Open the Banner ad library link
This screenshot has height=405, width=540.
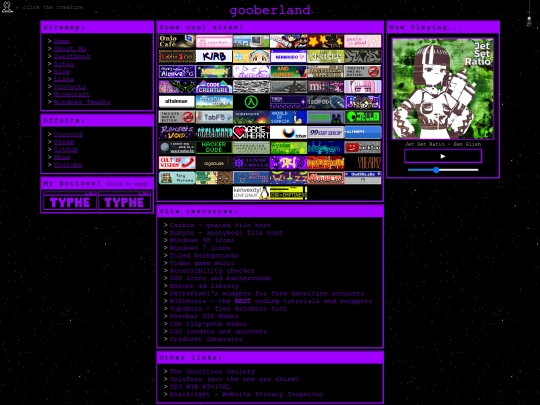(x=204, y=286)
